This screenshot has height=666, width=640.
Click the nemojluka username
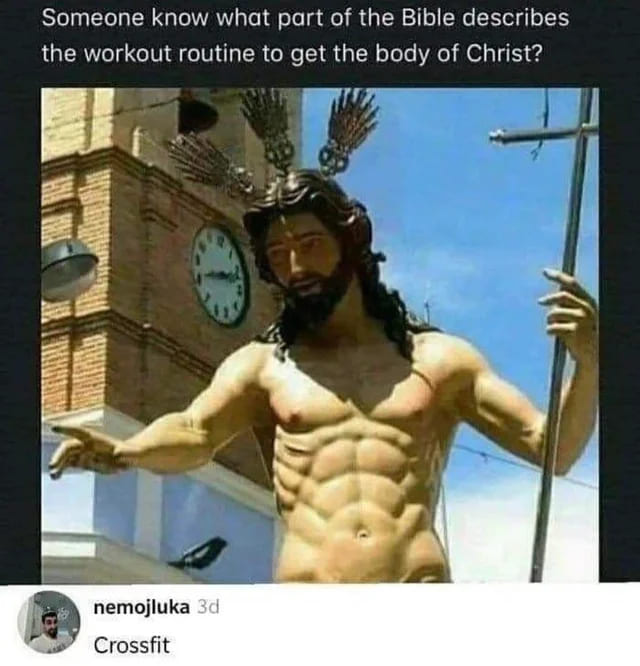point(141,607)
